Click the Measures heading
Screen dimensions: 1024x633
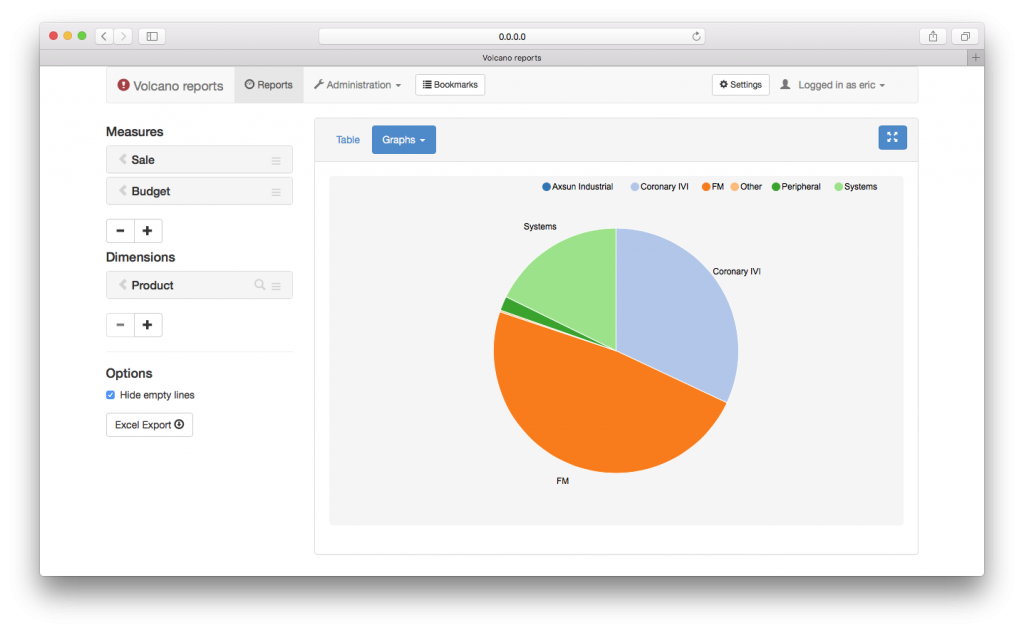tap(135, 132)
